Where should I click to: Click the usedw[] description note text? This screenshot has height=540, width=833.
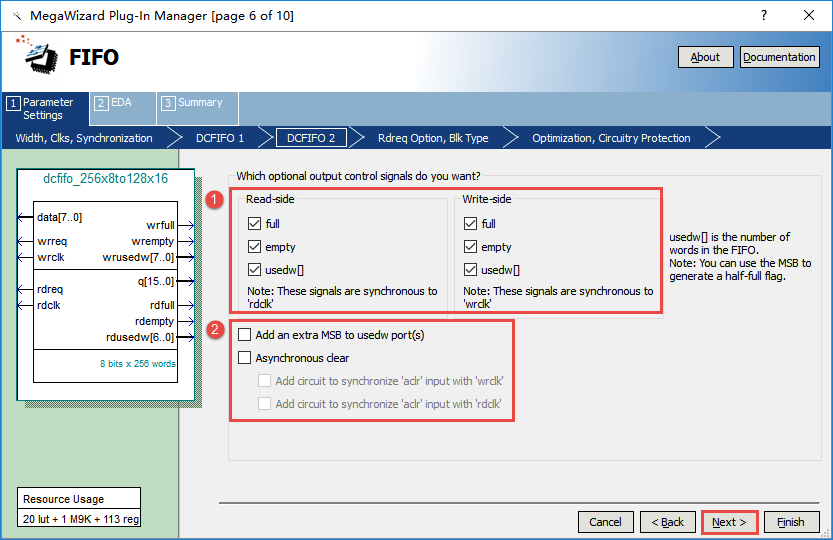coord(740,256)
